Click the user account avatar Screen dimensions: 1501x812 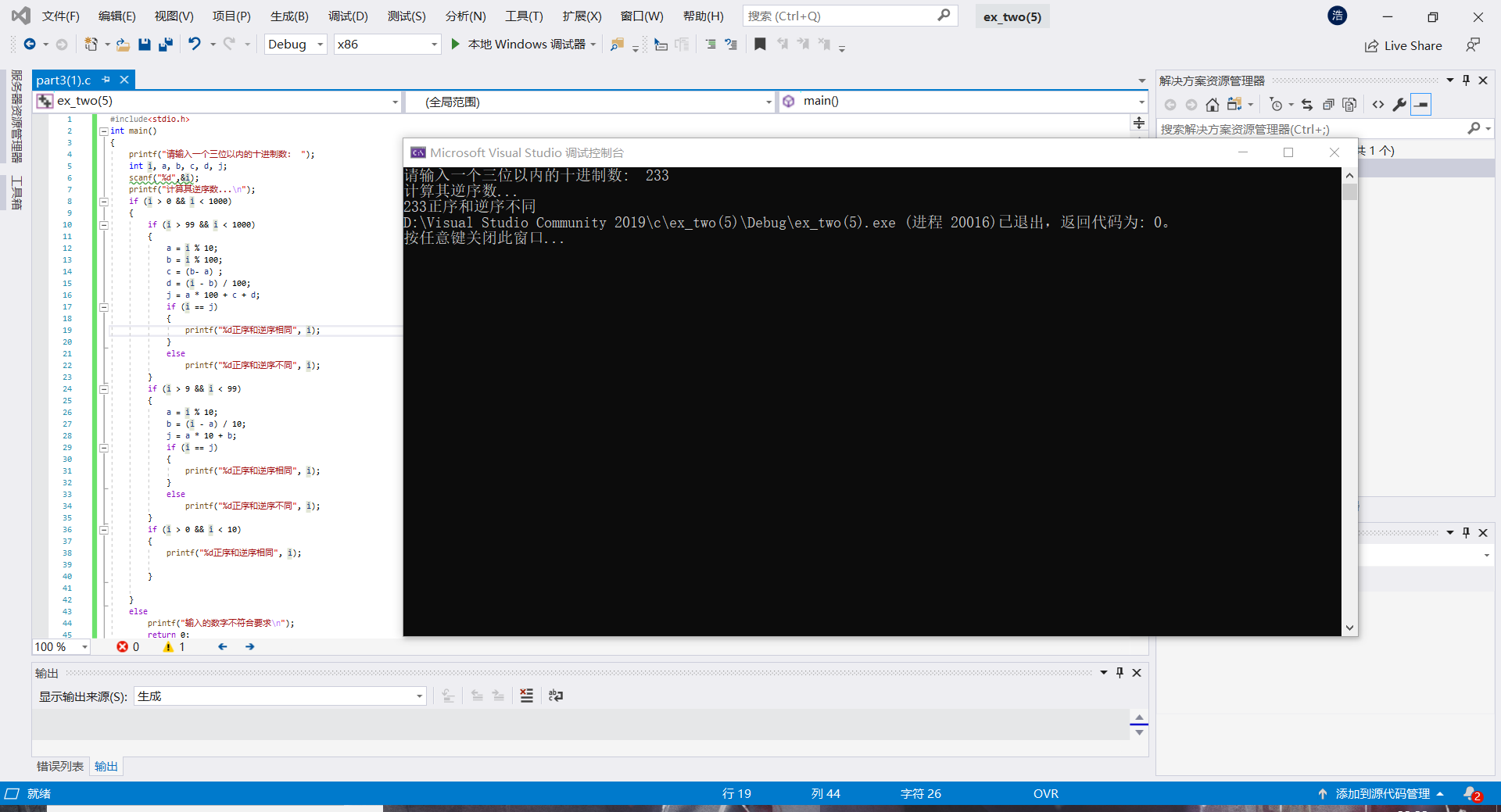coord(1338,16)
